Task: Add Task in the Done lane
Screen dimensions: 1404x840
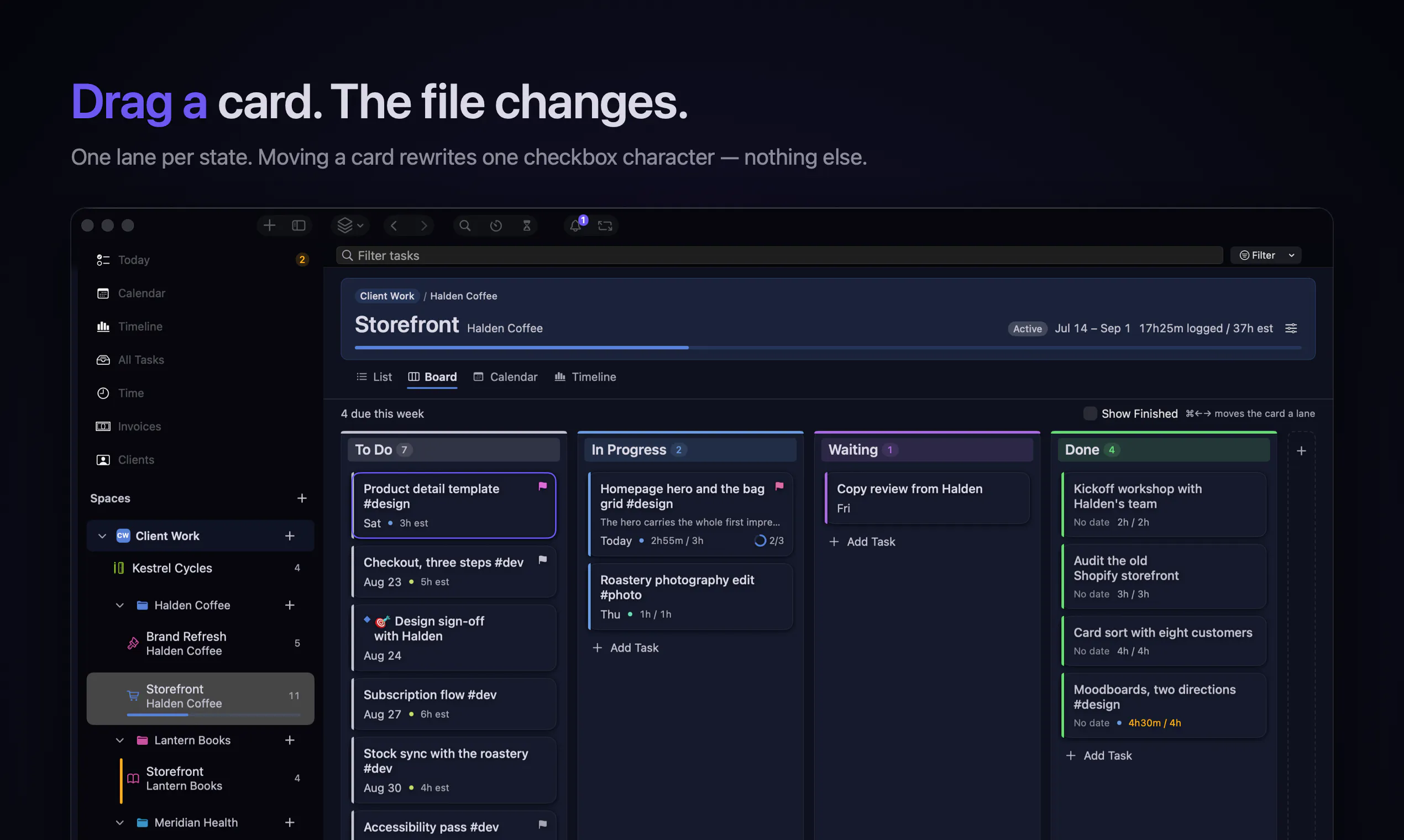Action: point(1099,755)
